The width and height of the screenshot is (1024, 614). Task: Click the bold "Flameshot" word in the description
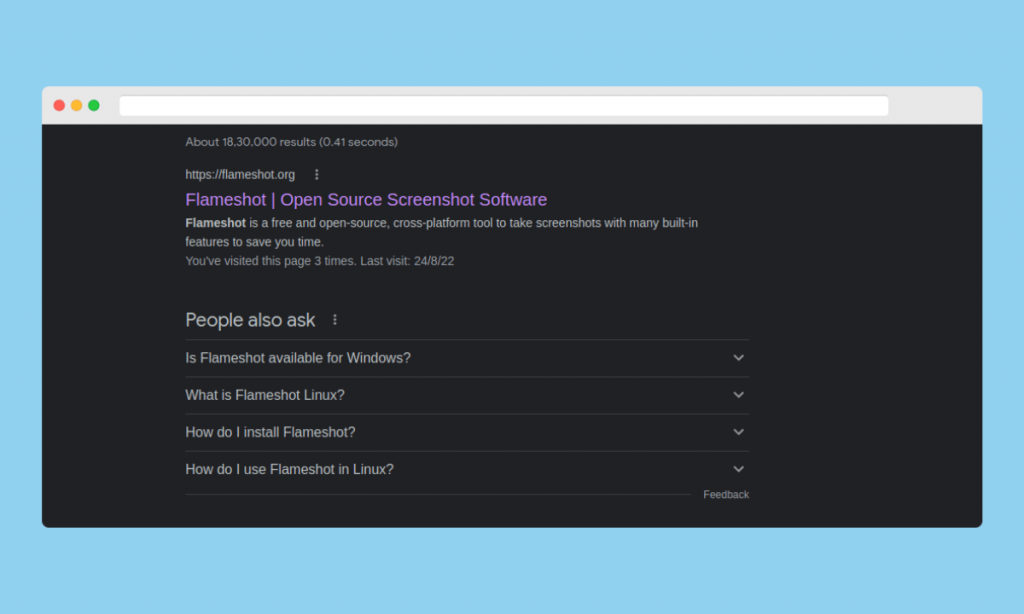(x=216, y=223)
